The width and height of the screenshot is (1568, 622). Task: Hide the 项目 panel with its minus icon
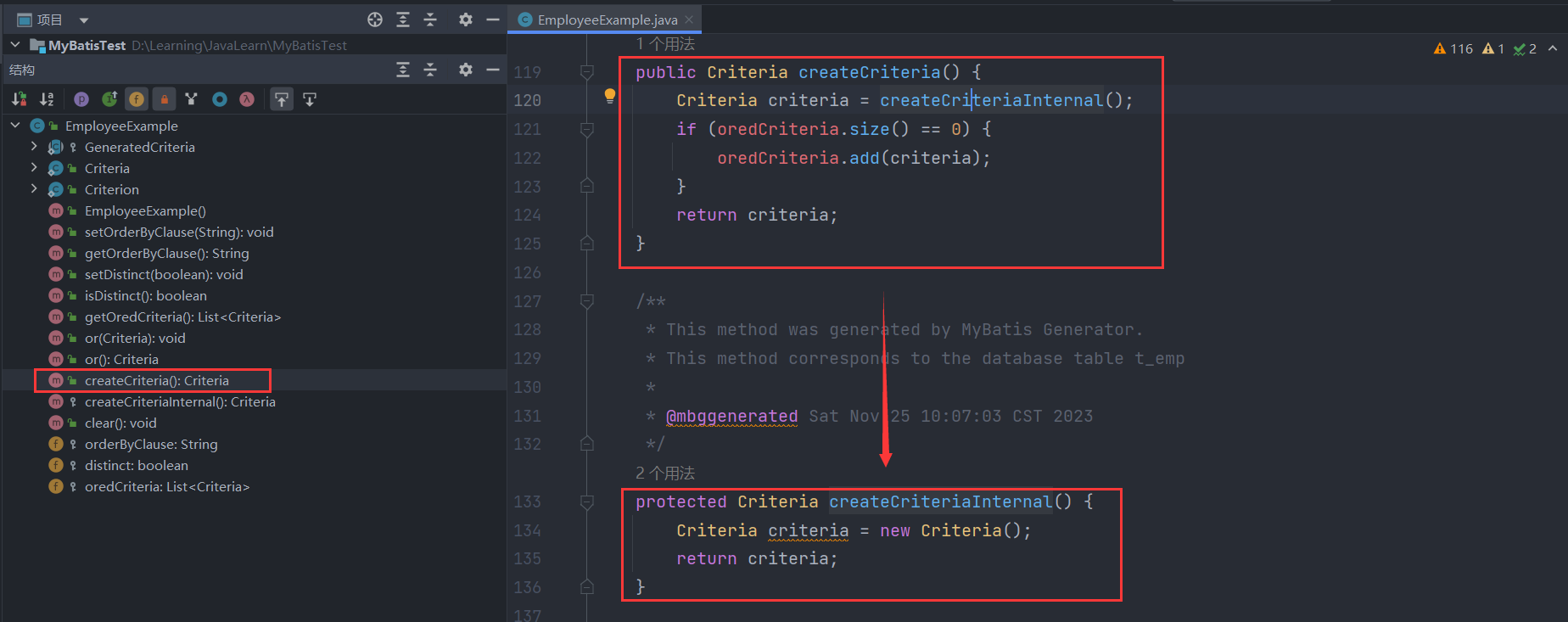click(x=492, y=20)
